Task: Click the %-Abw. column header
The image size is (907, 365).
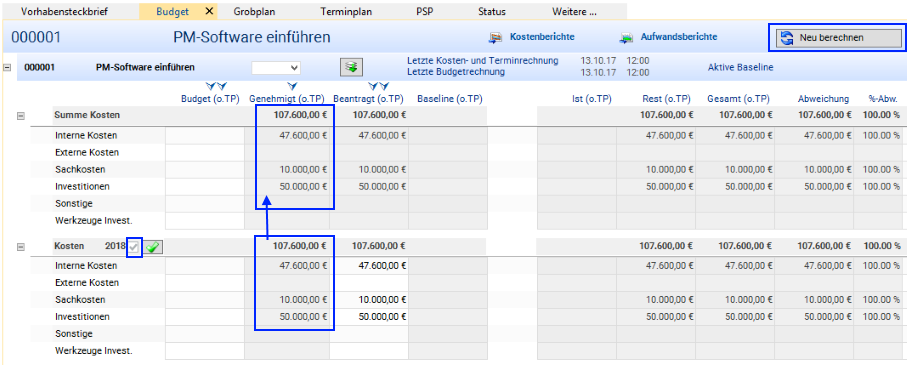Action: 884,99
